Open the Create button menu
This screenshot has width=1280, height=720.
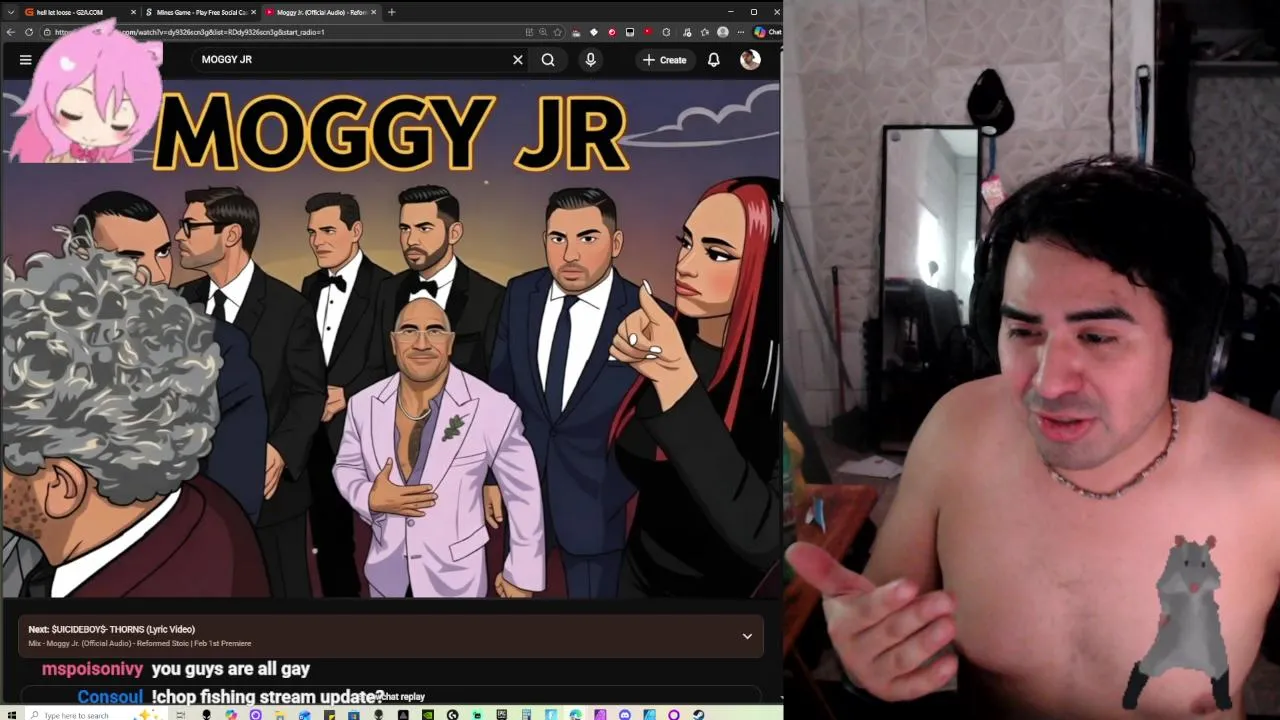tap(665, 60)
